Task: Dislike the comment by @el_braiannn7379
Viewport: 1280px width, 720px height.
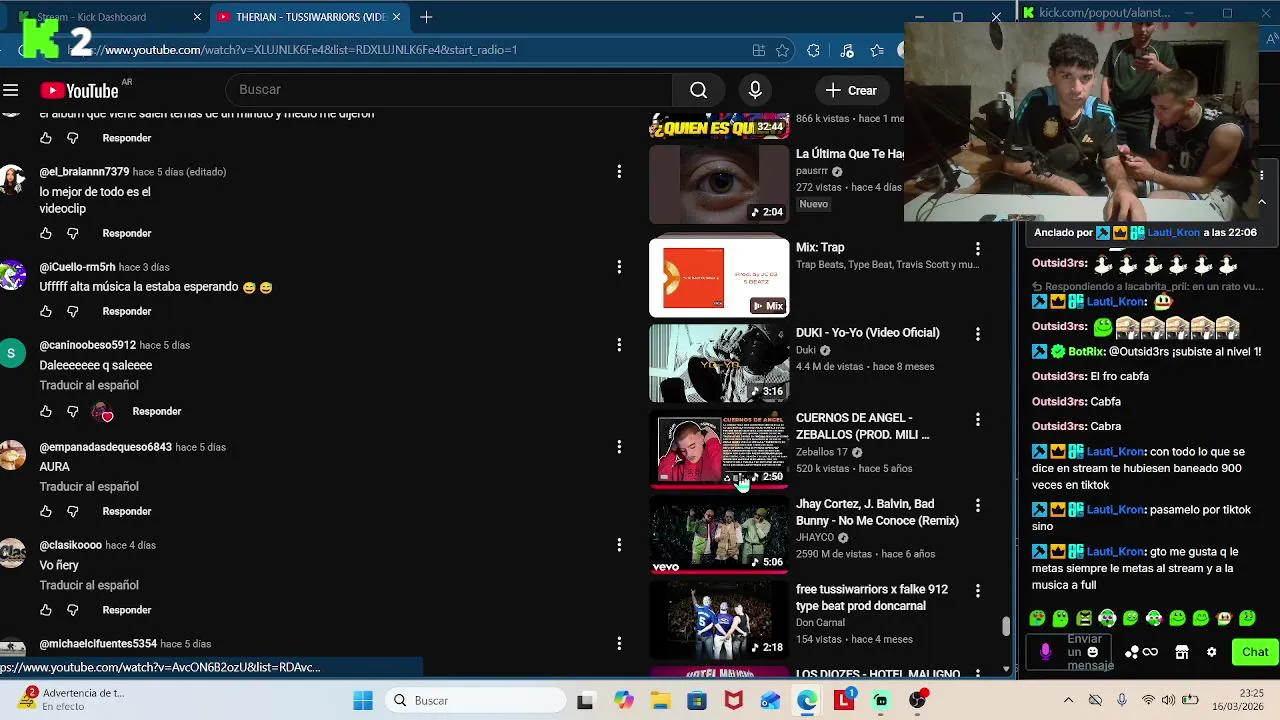Action: pos(72,233)
